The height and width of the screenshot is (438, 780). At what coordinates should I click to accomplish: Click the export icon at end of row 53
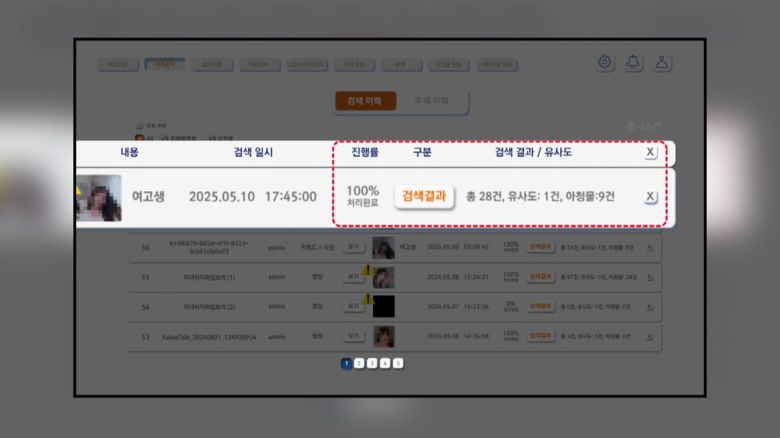pos(650,337)
